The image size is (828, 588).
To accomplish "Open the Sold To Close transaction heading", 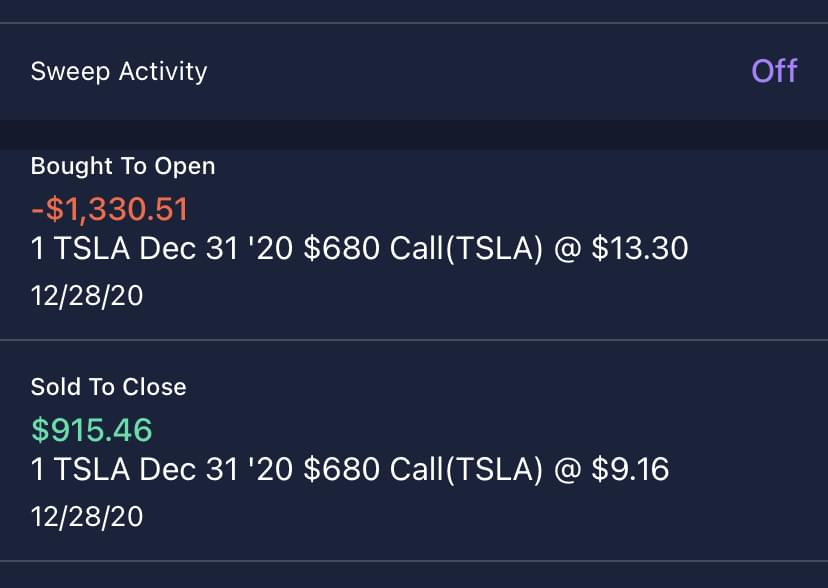I will coord(109,386).
